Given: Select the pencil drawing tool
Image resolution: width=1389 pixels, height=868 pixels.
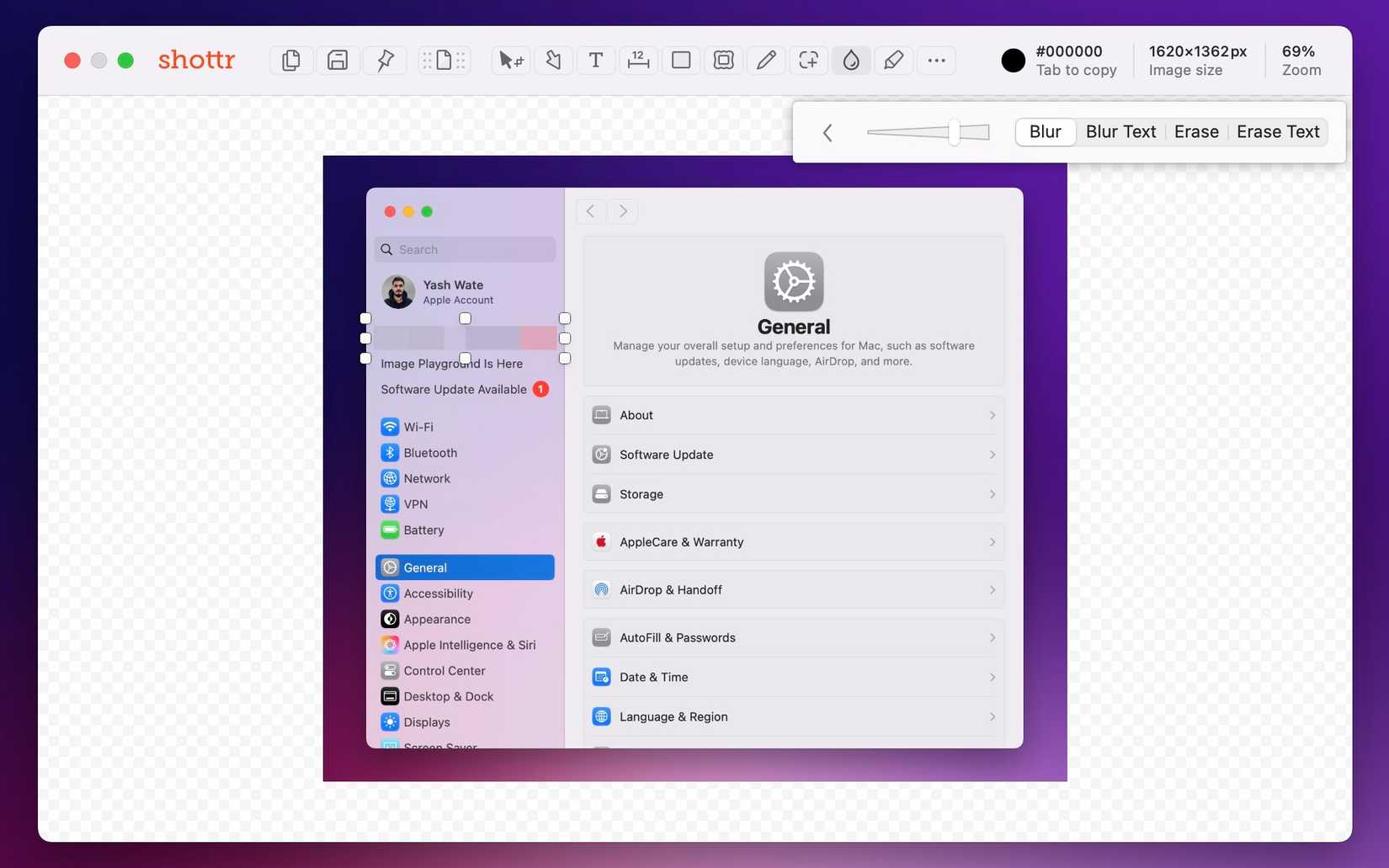Looking at the screenshot, I should [766, 60].
